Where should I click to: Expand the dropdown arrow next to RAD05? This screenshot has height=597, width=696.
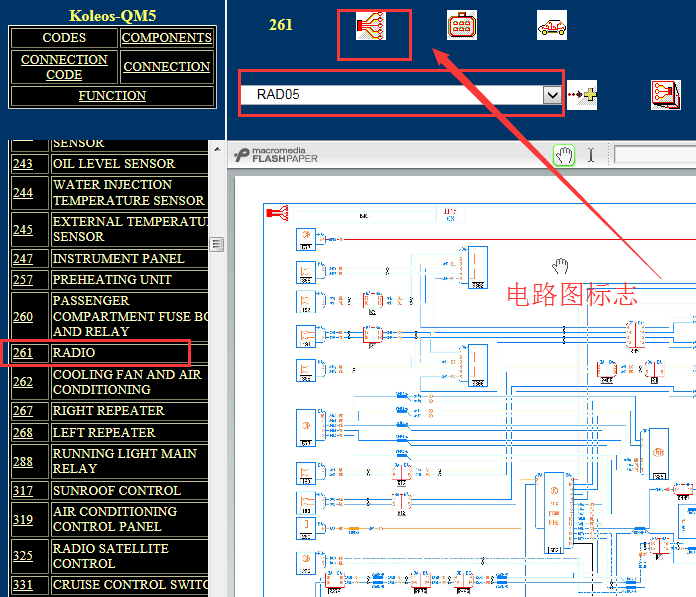[552, 95]
